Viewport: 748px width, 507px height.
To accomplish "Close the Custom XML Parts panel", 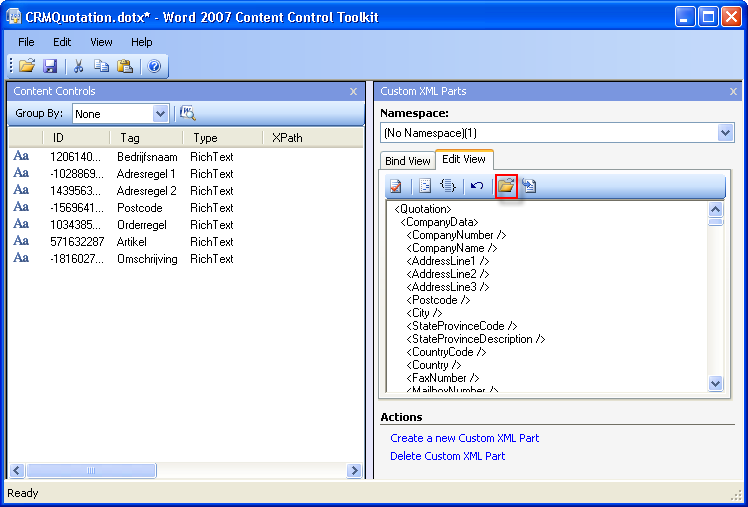I will point(734,91).
